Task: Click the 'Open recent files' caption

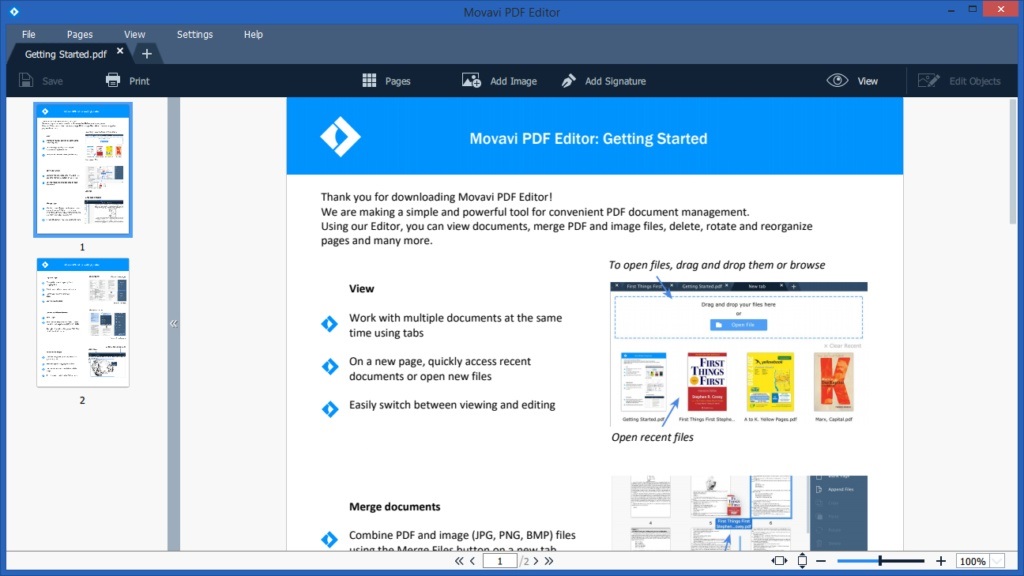Action: click(x=652, y=438)
